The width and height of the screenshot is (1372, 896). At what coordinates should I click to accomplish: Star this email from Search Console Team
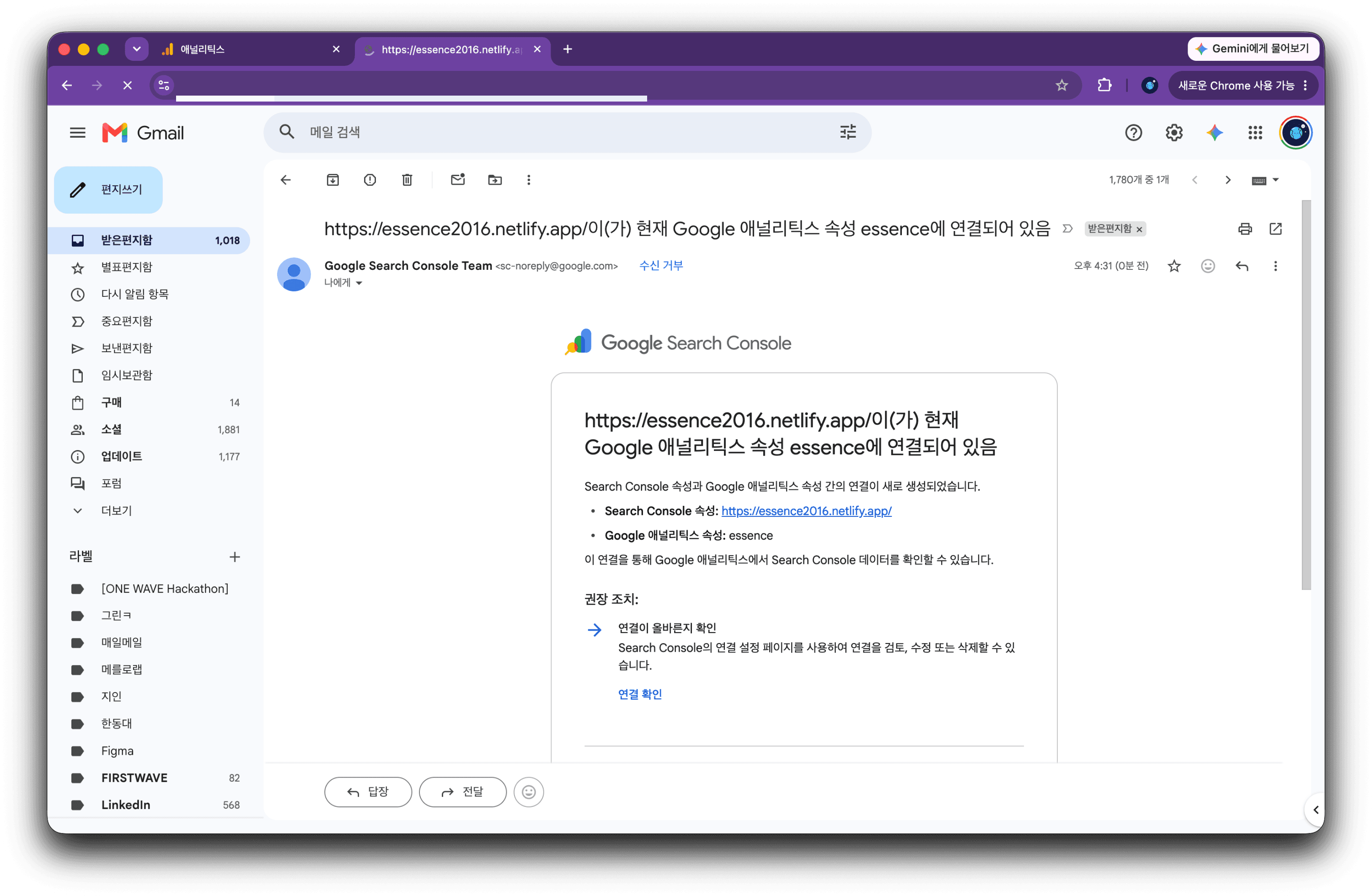coord(1174,266)
